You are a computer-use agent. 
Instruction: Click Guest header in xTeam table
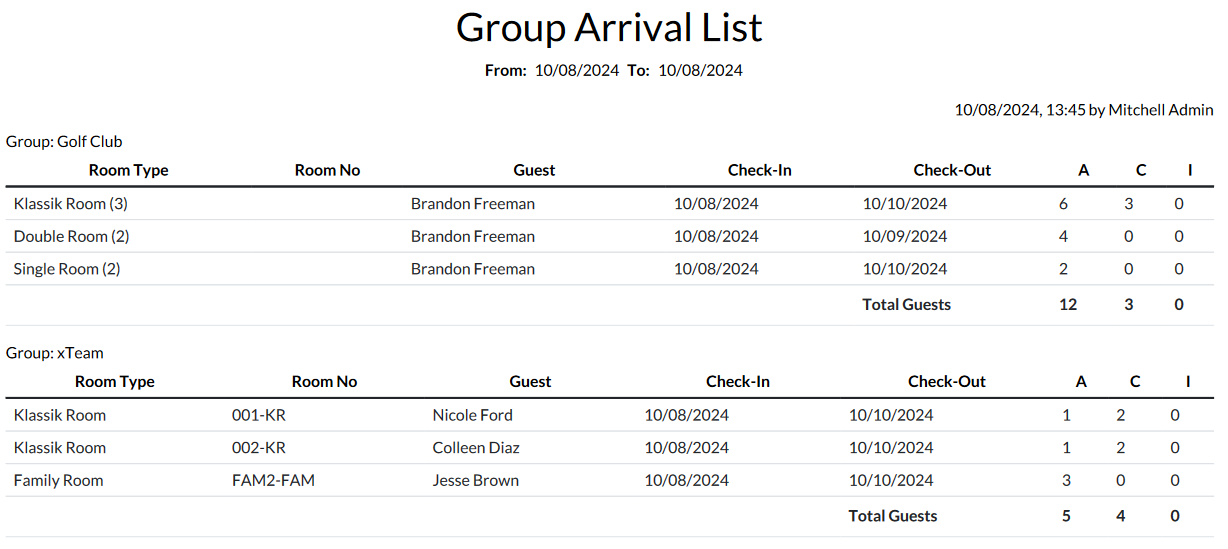(x=530, y=381)
